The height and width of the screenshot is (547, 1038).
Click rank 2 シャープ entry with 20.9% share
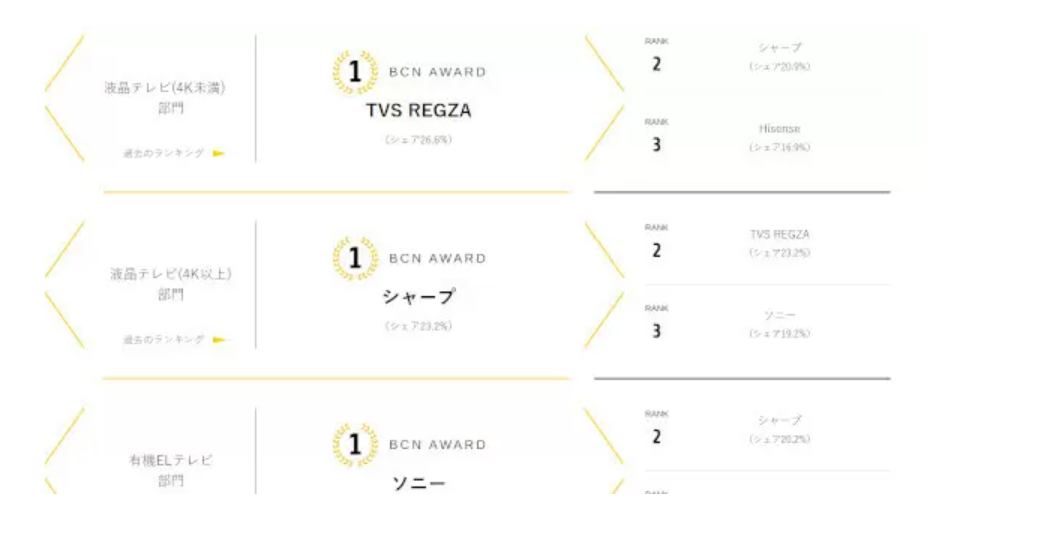click(x=779, y=56)
